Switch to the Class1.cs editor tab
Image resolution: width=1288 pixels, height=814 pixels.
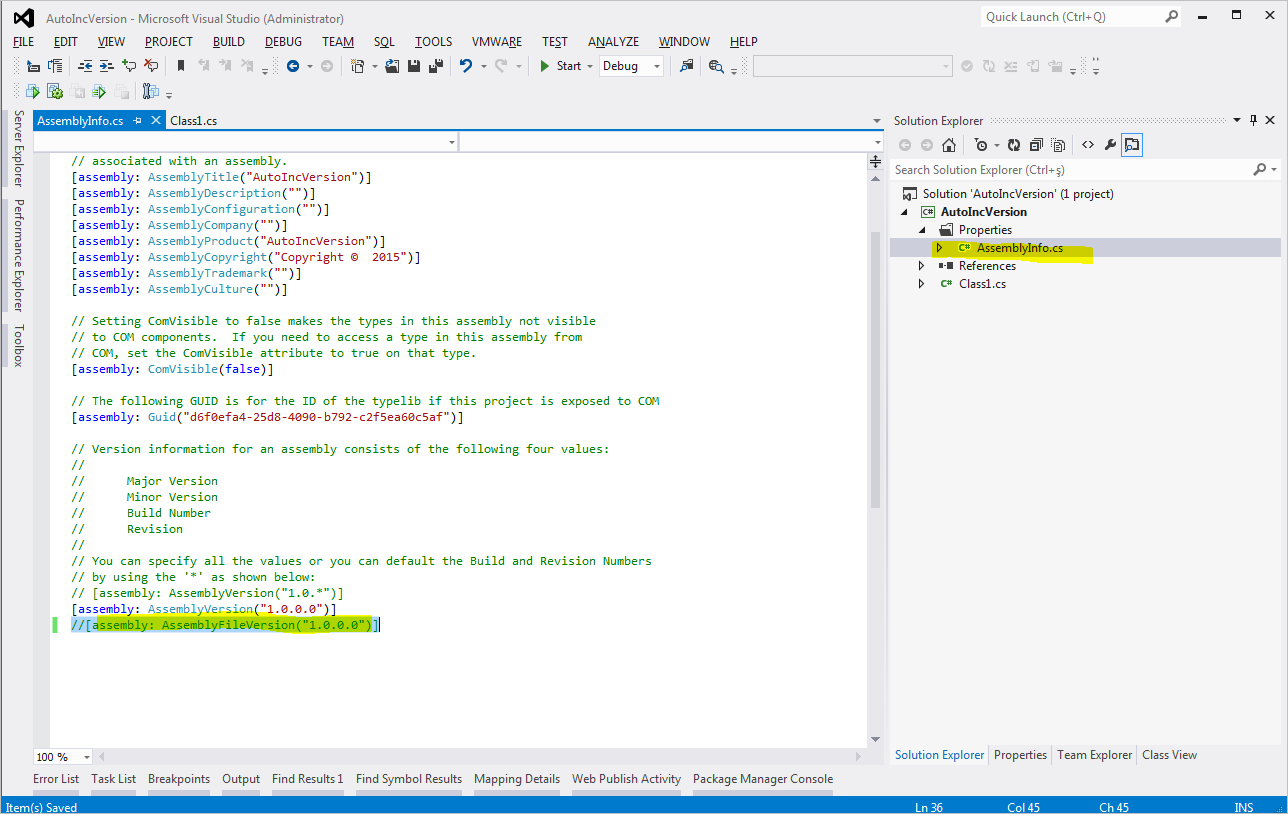tap(193, 120)
